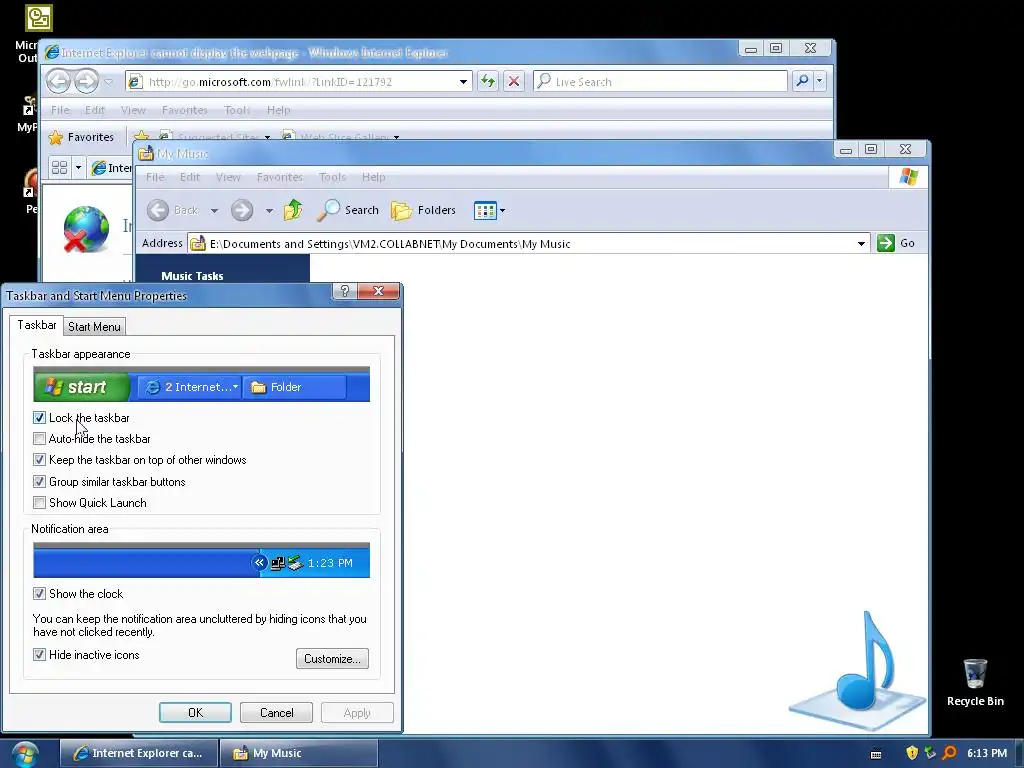1024x768 pixels.
Task: Open Search in My Music toolbar
Action: click(x=348, y=210)
